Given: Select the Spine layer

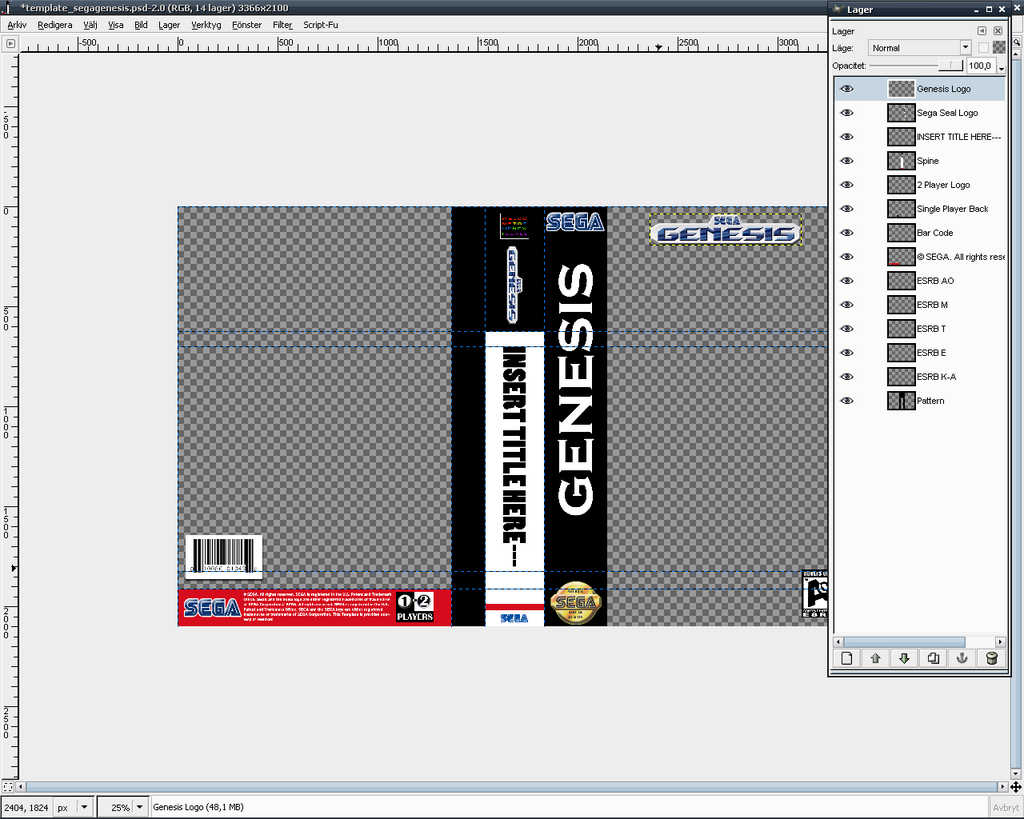Looking at the screenshot, I should tap(928, 161).
